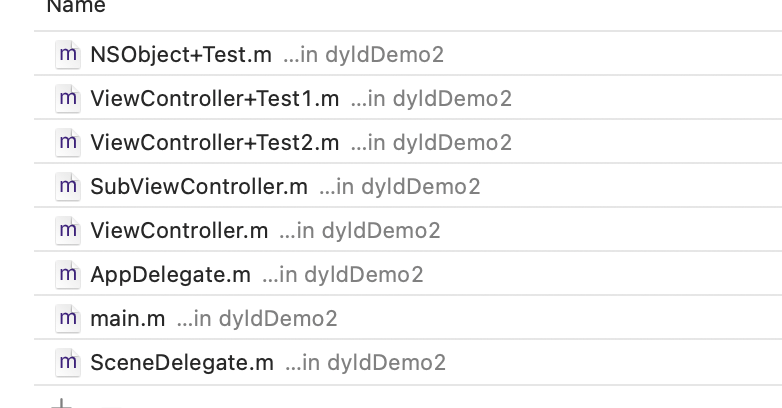Click the ViewController.m file icon
782x408 pixels.
pos(67,230)
